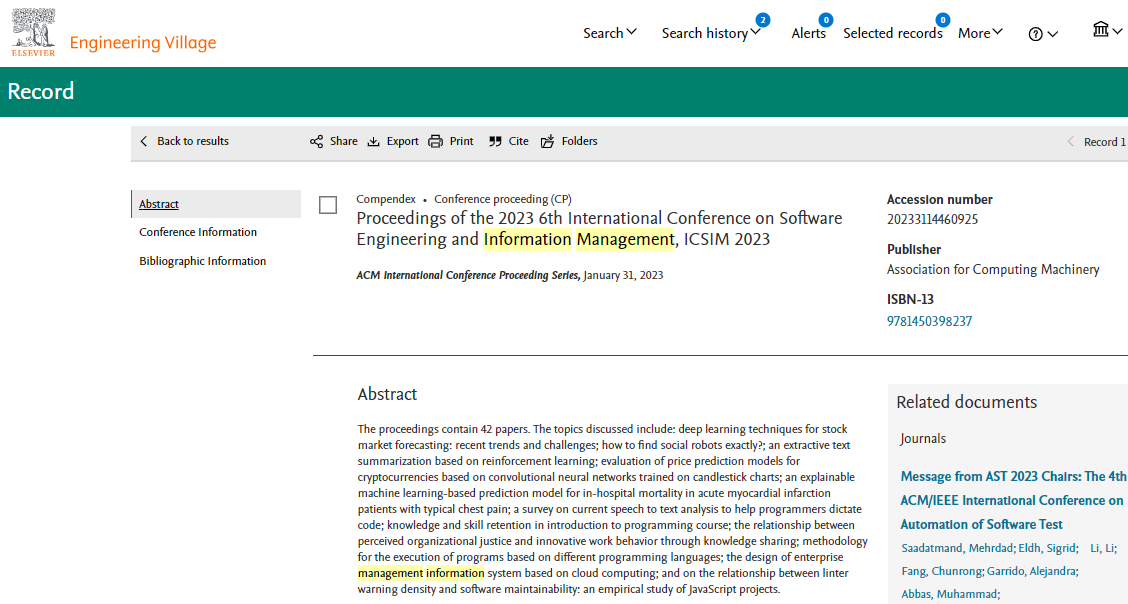The image size is (1128, 604).
Task: Click publisher Association for Computing Machinery
Action: point(993,270)
